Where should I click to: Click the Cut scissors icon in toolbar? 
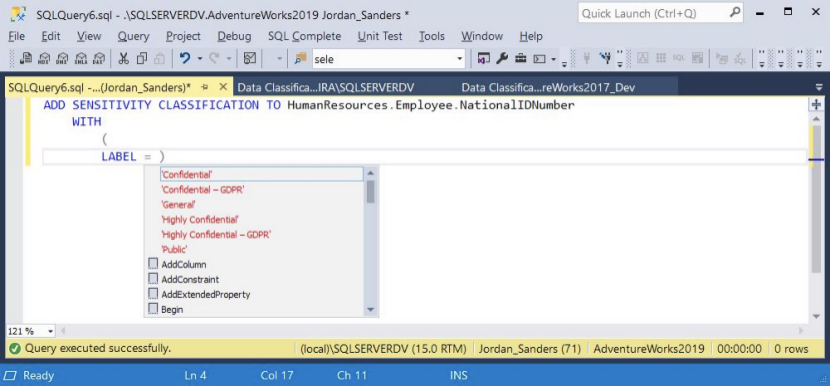[124, 58]
